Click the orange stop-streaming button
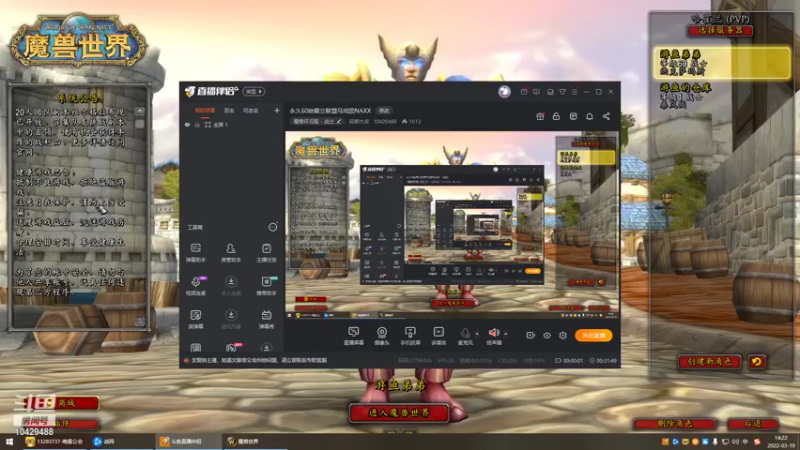This screenshot has height=450, width=800. pos(593,335)
